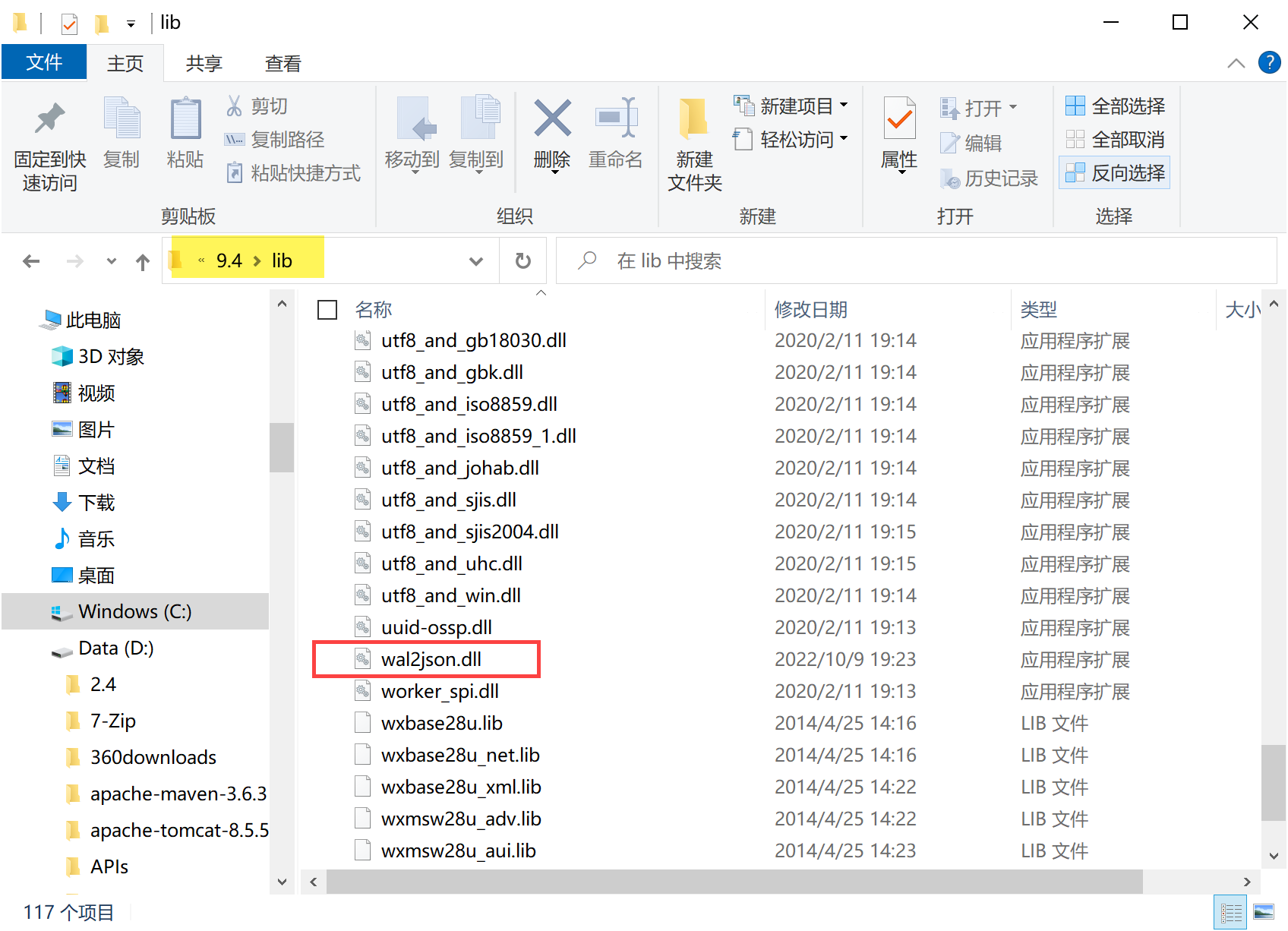Click the Invert selection icon

tap(1075, 172)
